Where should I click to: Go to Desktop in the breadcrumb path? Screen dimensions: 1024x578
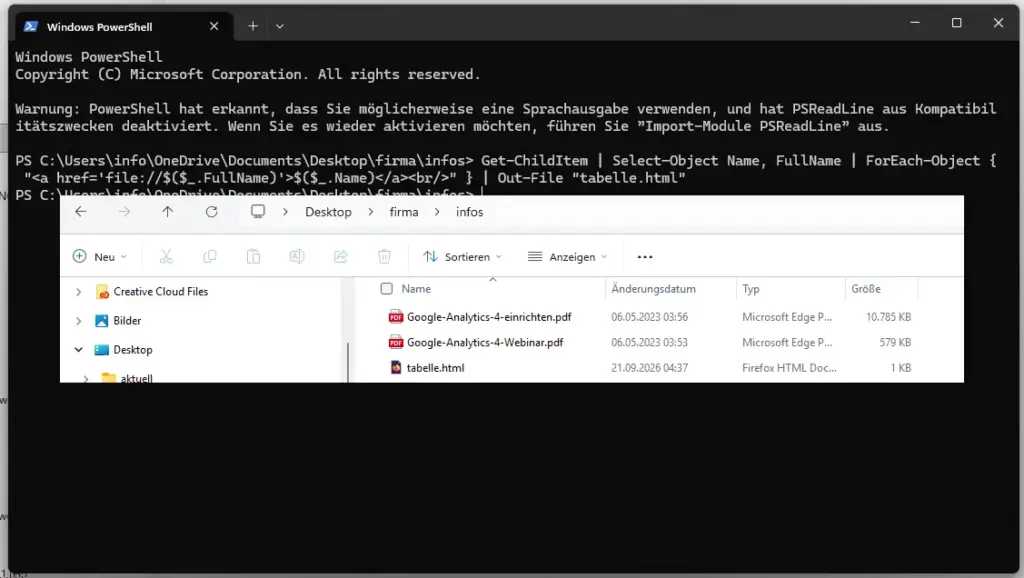point(328,212)
